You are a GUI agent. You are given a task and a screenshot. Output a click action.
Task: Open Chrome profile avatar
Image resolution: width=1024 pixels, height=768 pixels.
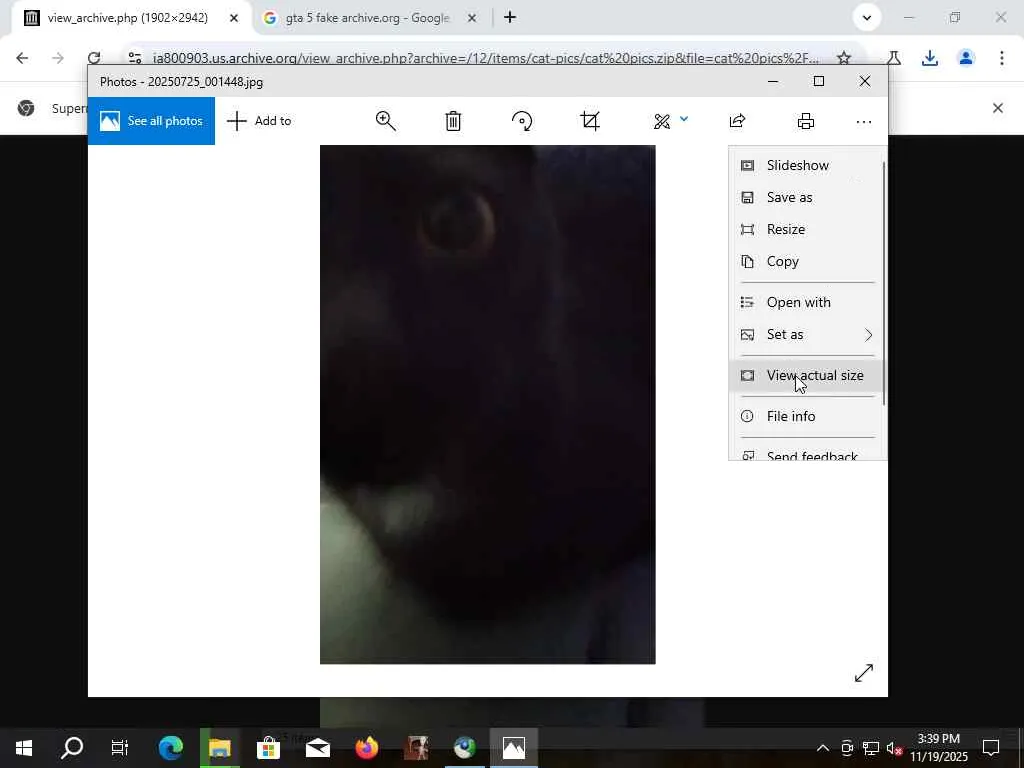pos(966,58)
